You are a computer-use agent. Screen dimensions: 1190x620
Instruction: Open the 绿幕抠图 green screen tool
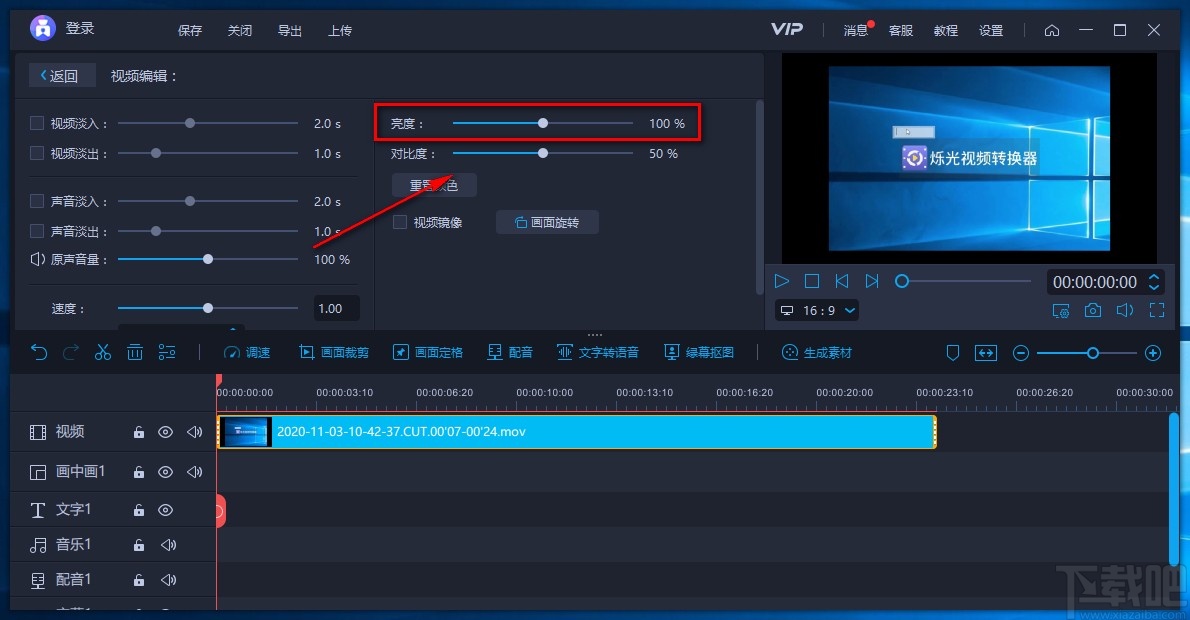699,352
